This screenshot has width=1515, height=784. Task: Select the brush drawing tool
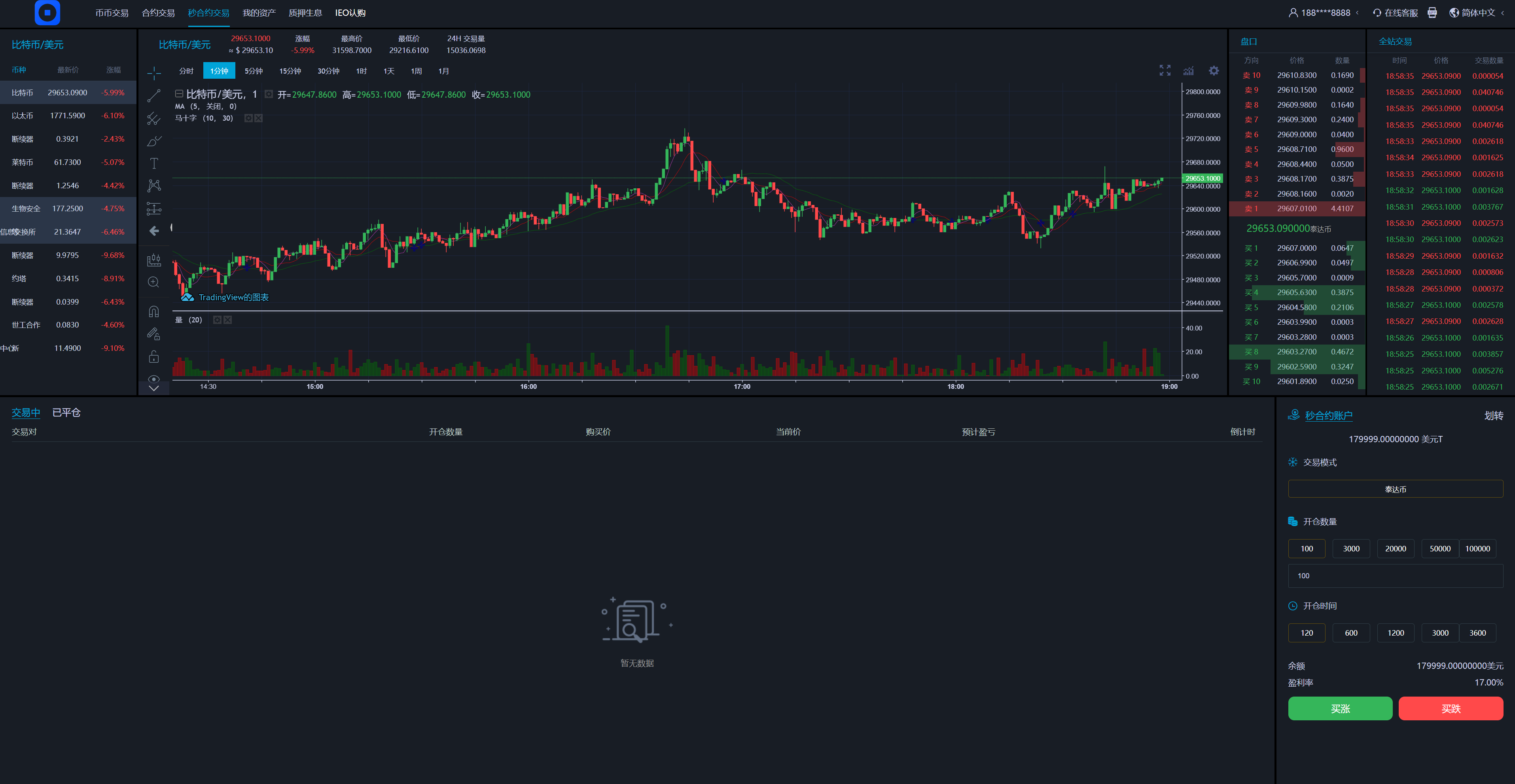(x=153, y=141)
